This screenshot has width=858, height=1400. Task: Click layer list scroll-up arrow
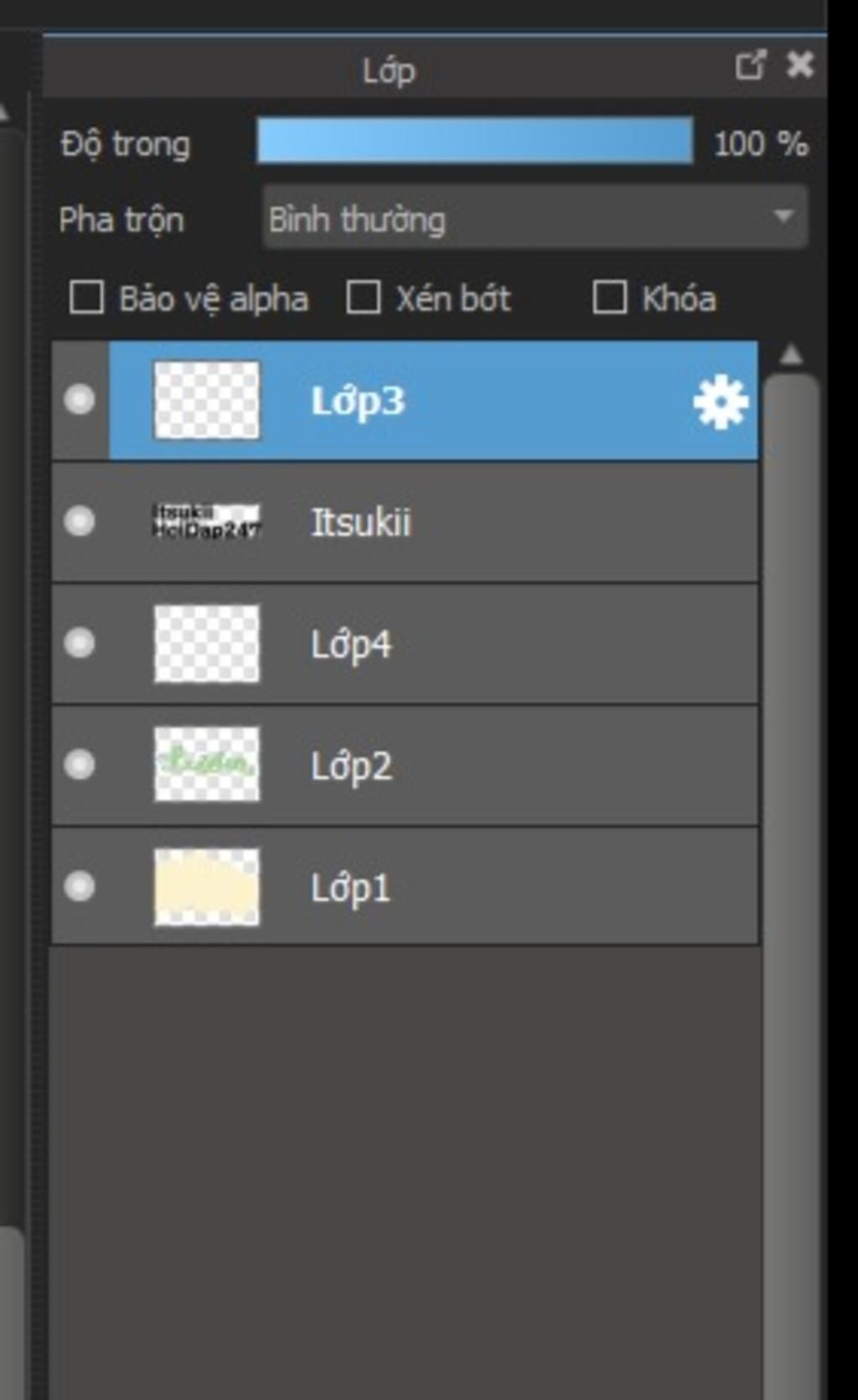pyautogui.click(x=791, y=355)
